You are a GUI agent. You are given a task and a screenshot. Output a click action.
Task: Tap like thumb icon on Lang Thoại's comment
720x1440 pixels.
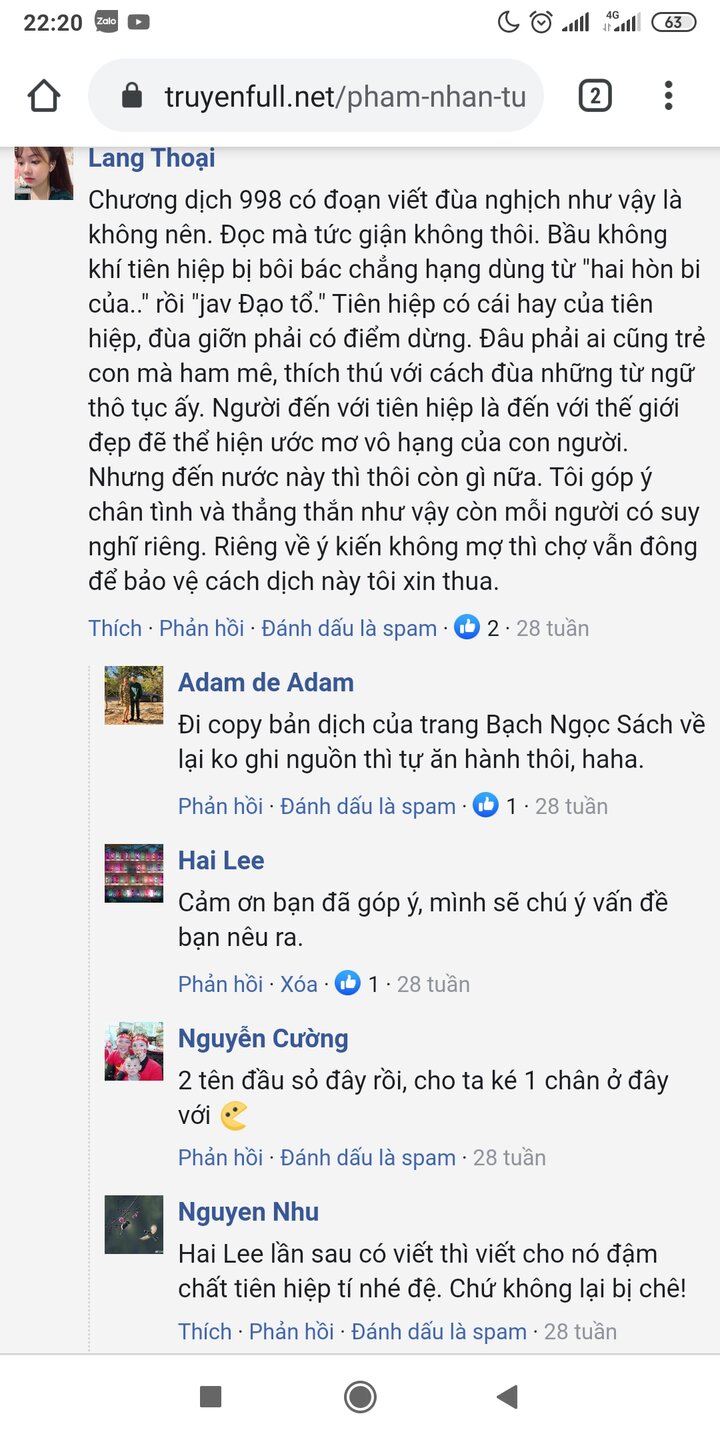(x=467, y=628)
